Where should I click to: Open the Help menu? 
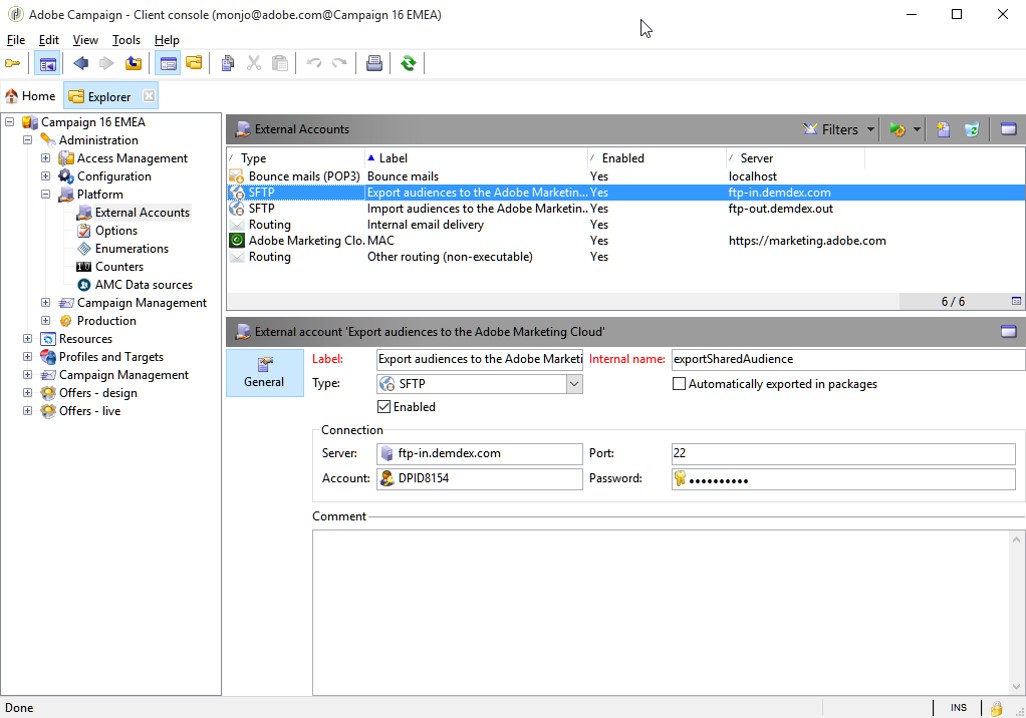[167, 40]
